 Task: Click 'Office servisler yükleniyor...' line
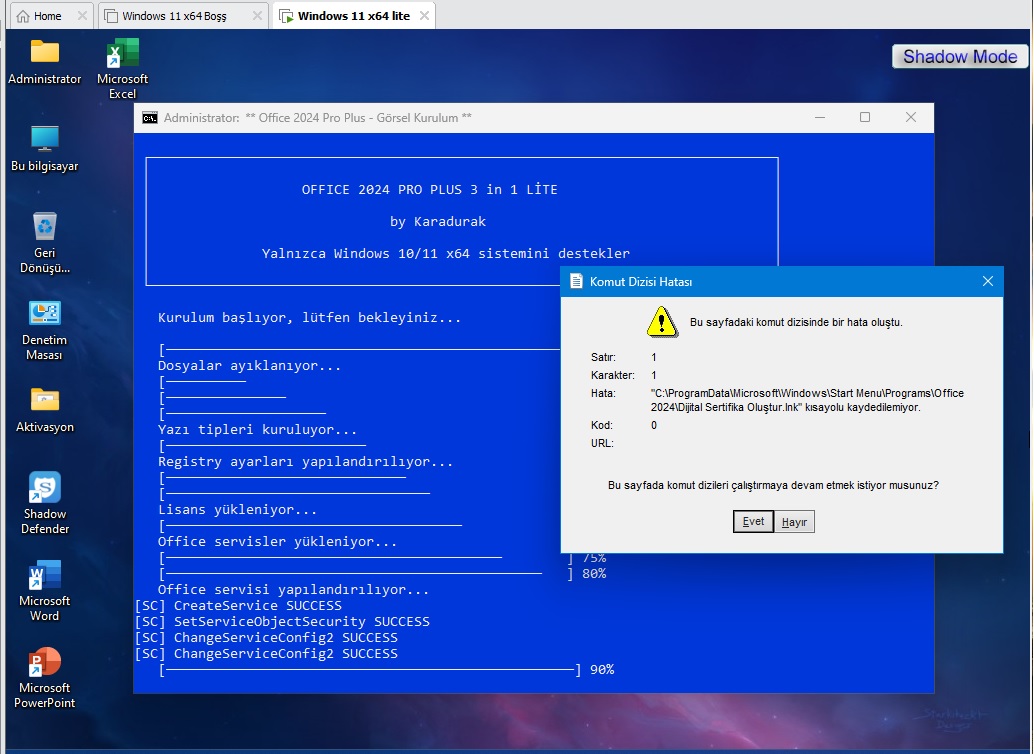(x=277, y=542)
